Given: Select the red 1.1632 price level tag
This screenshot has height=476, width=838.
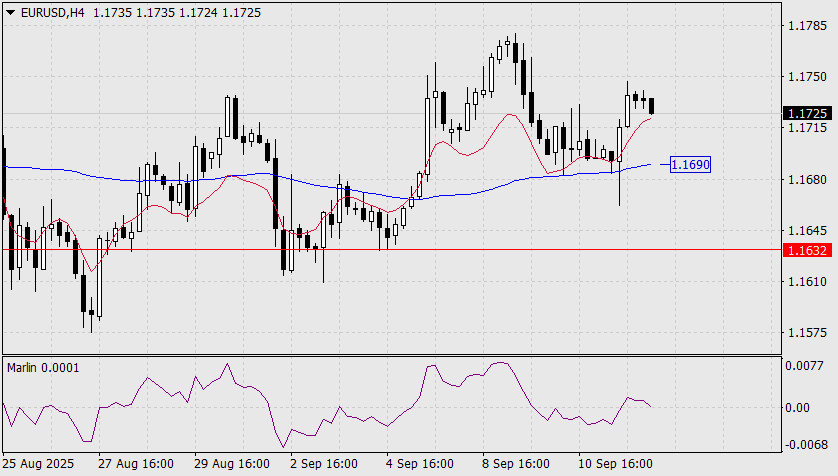Looking at the screenshot, I should (807, 249).
